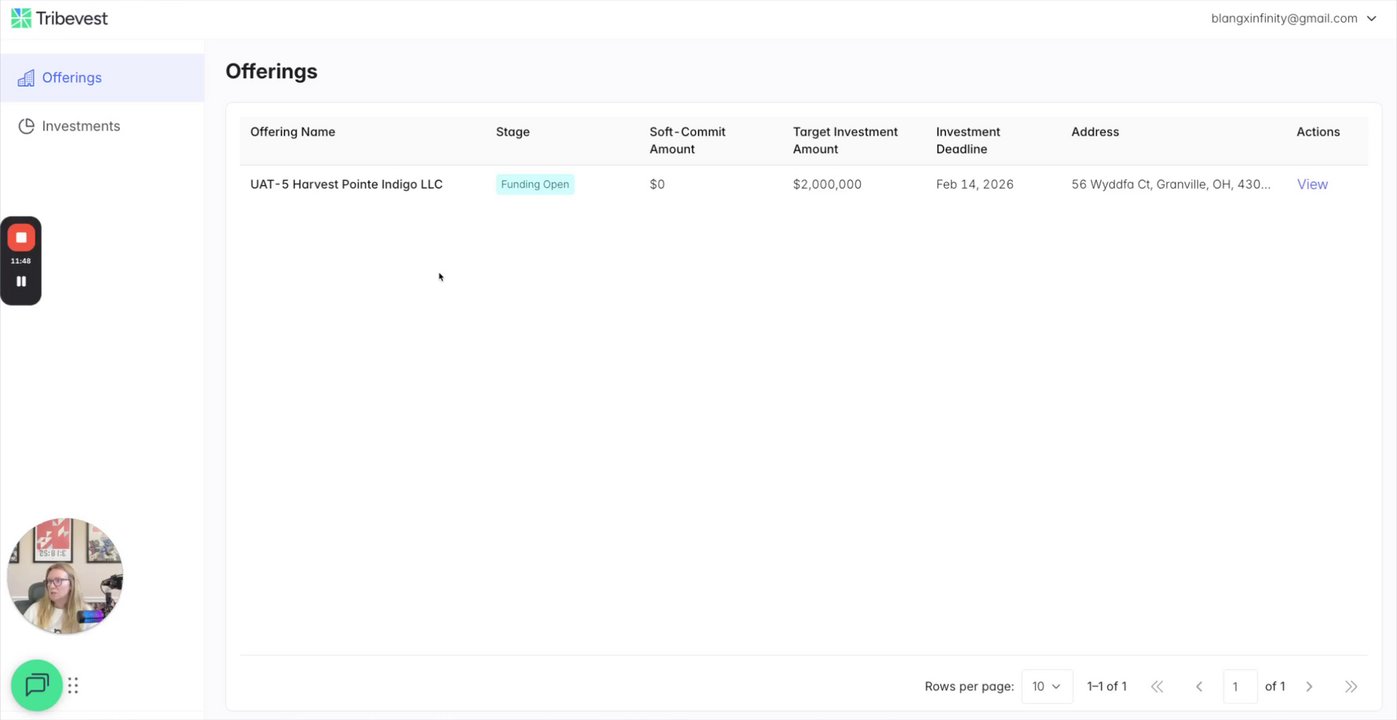Click the drag handle beside chat button
This screenshot has width=1397, height=720.
pos(73,686)
